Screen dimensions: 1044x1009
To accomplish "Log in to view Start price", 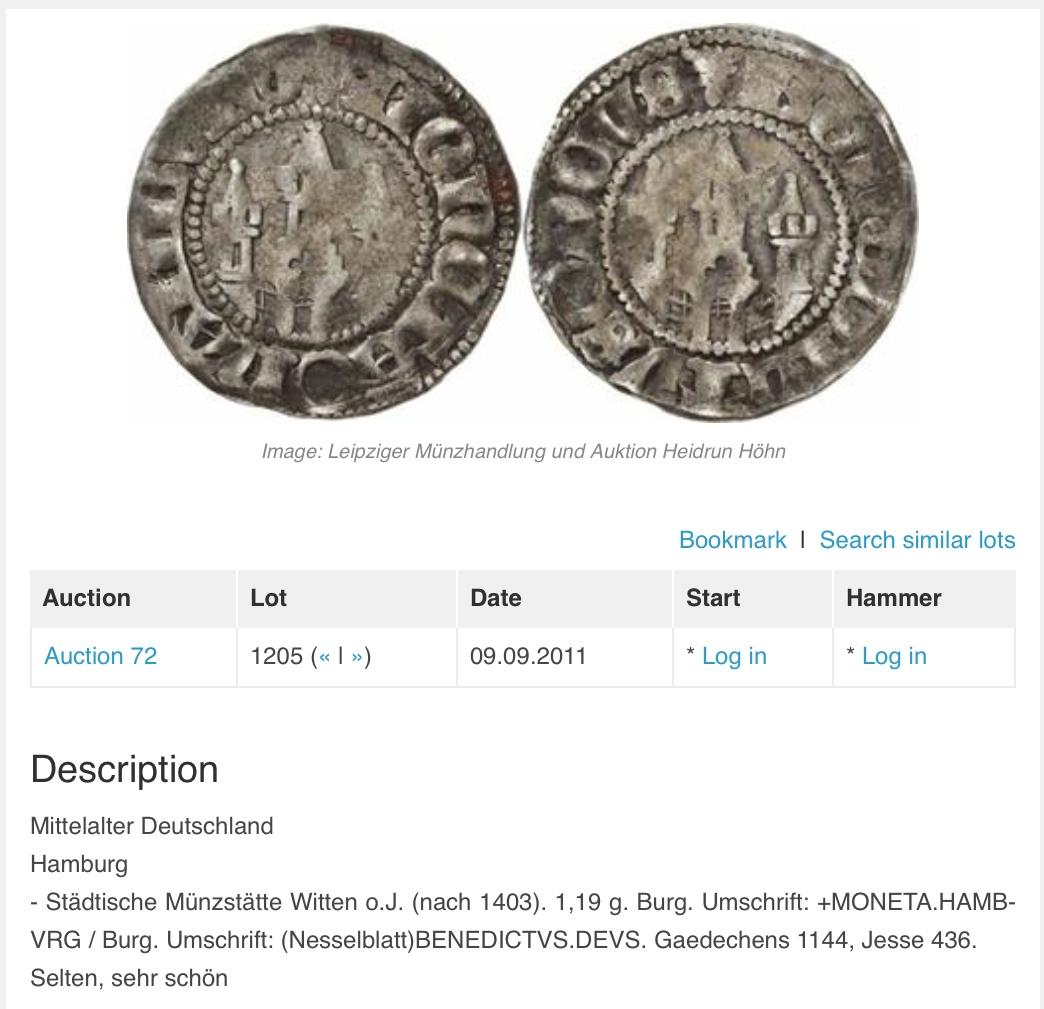I will (x=734, y=656).
